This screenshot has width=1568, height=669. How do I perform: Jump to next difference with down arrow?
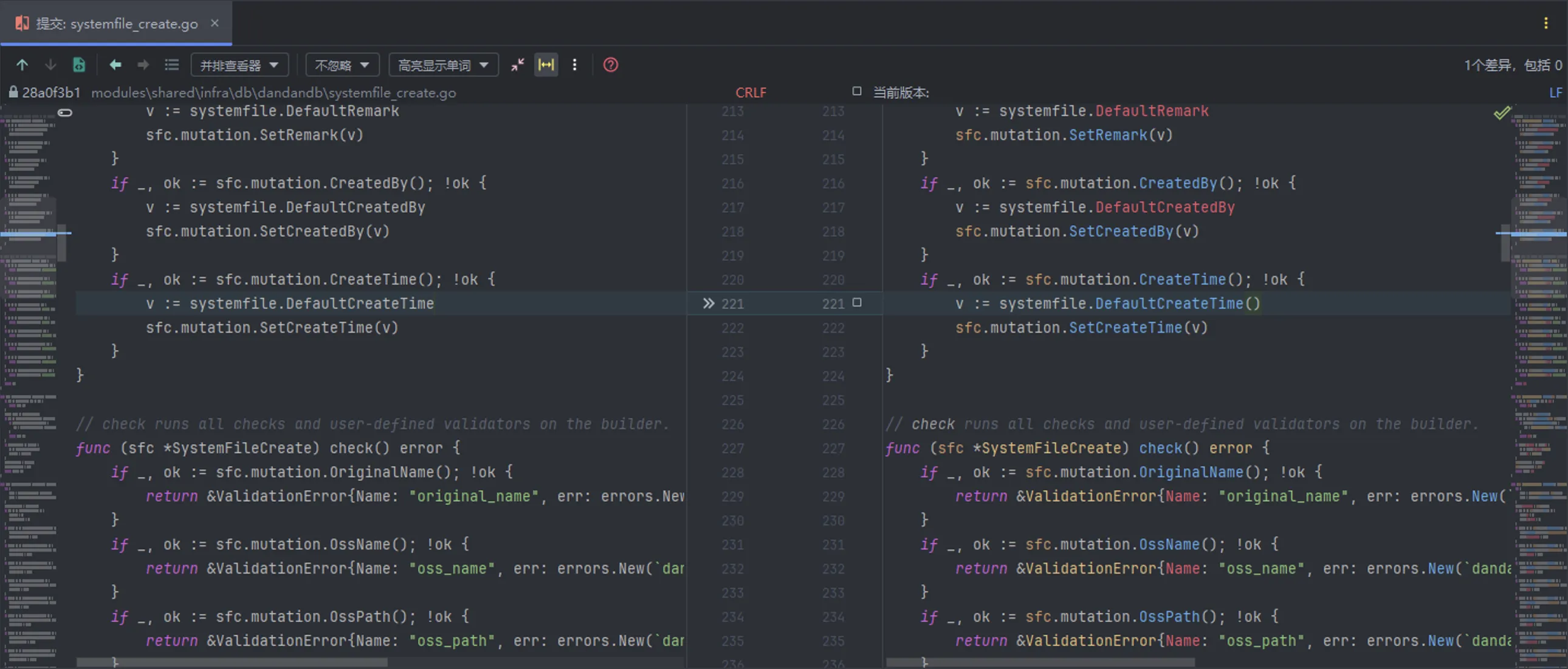click(x=50, y=64)
